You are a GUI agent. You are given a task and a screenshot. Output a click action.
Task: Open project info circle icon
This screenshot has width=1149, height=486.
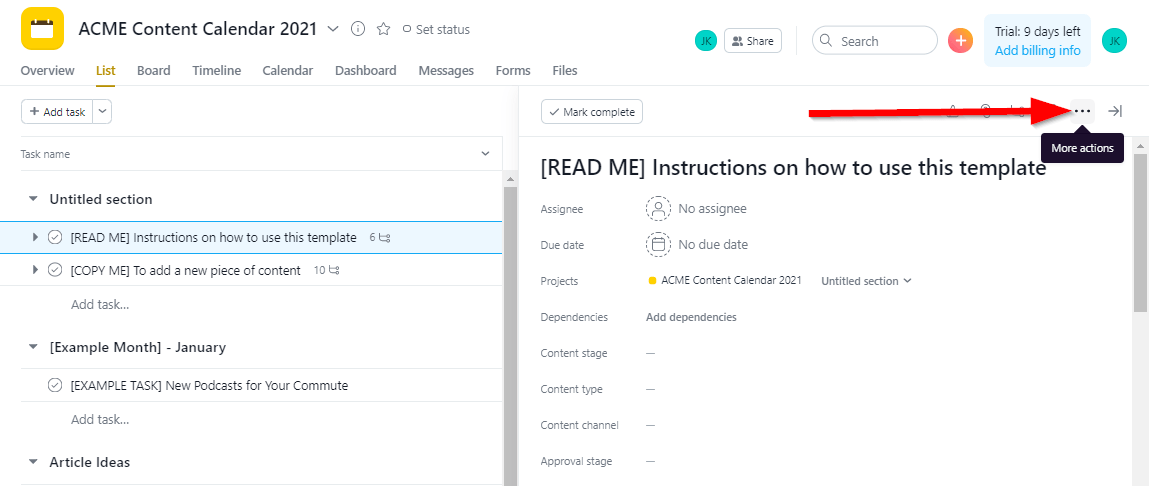point(358,29)
